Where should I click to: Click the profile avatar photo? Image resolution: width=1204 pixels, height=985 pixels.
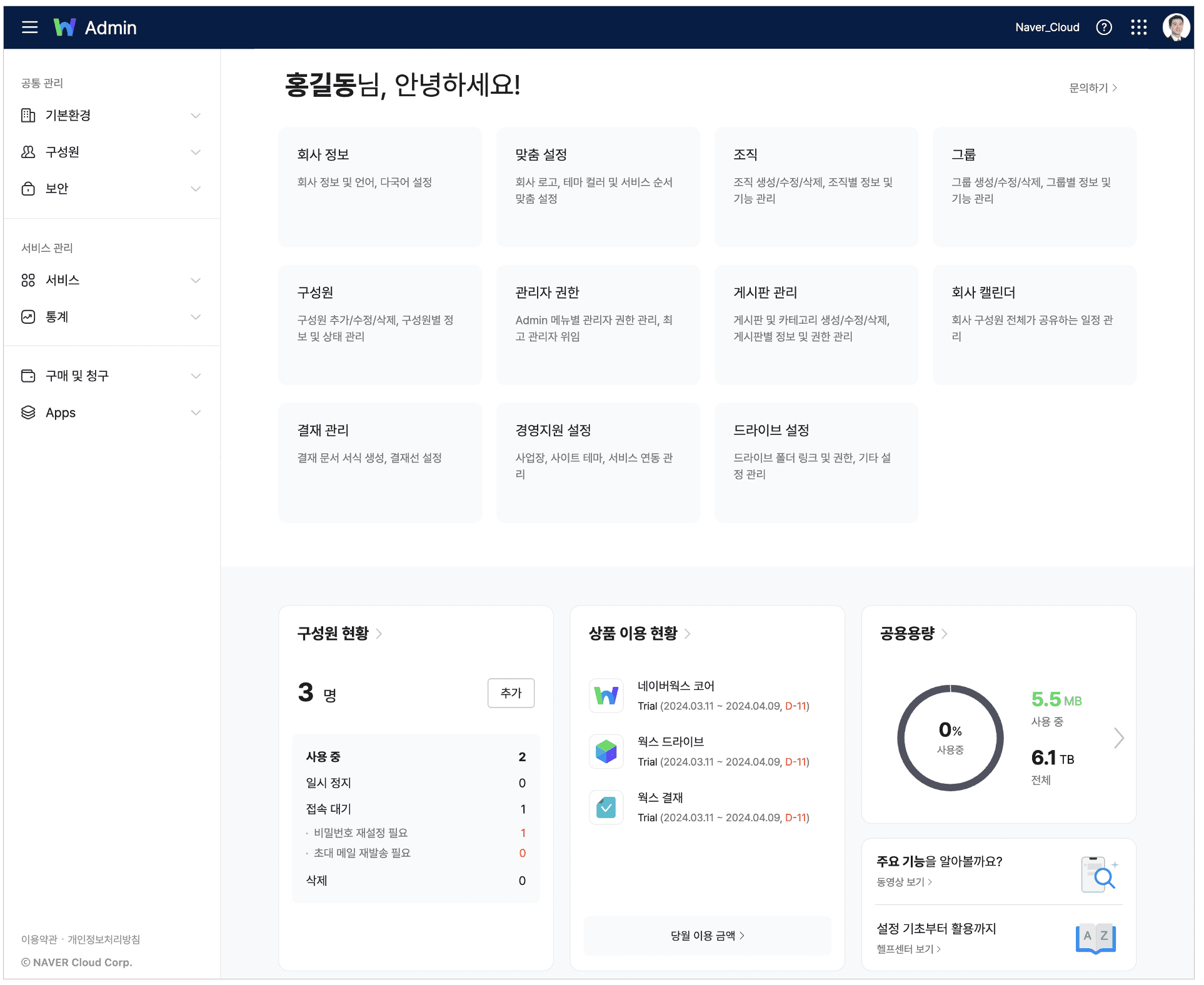[x=1176, y=27]
